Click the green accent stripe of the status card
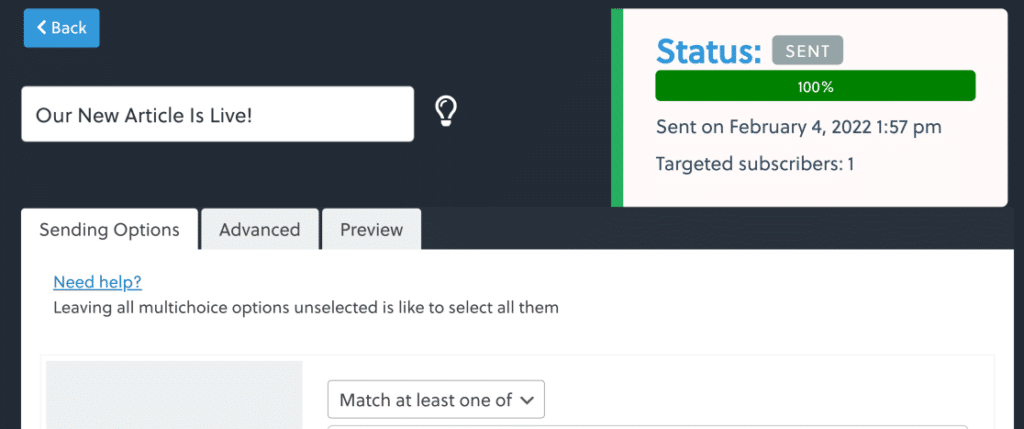Screen dimensions: 1024x429 tap(617, 107)
